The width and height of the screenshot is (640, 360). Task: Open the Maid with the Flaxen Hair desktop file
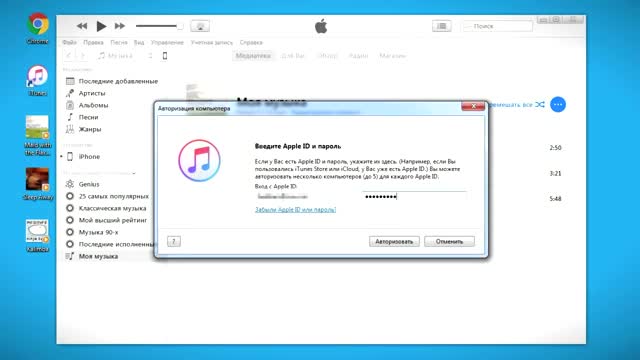point(38,135)
